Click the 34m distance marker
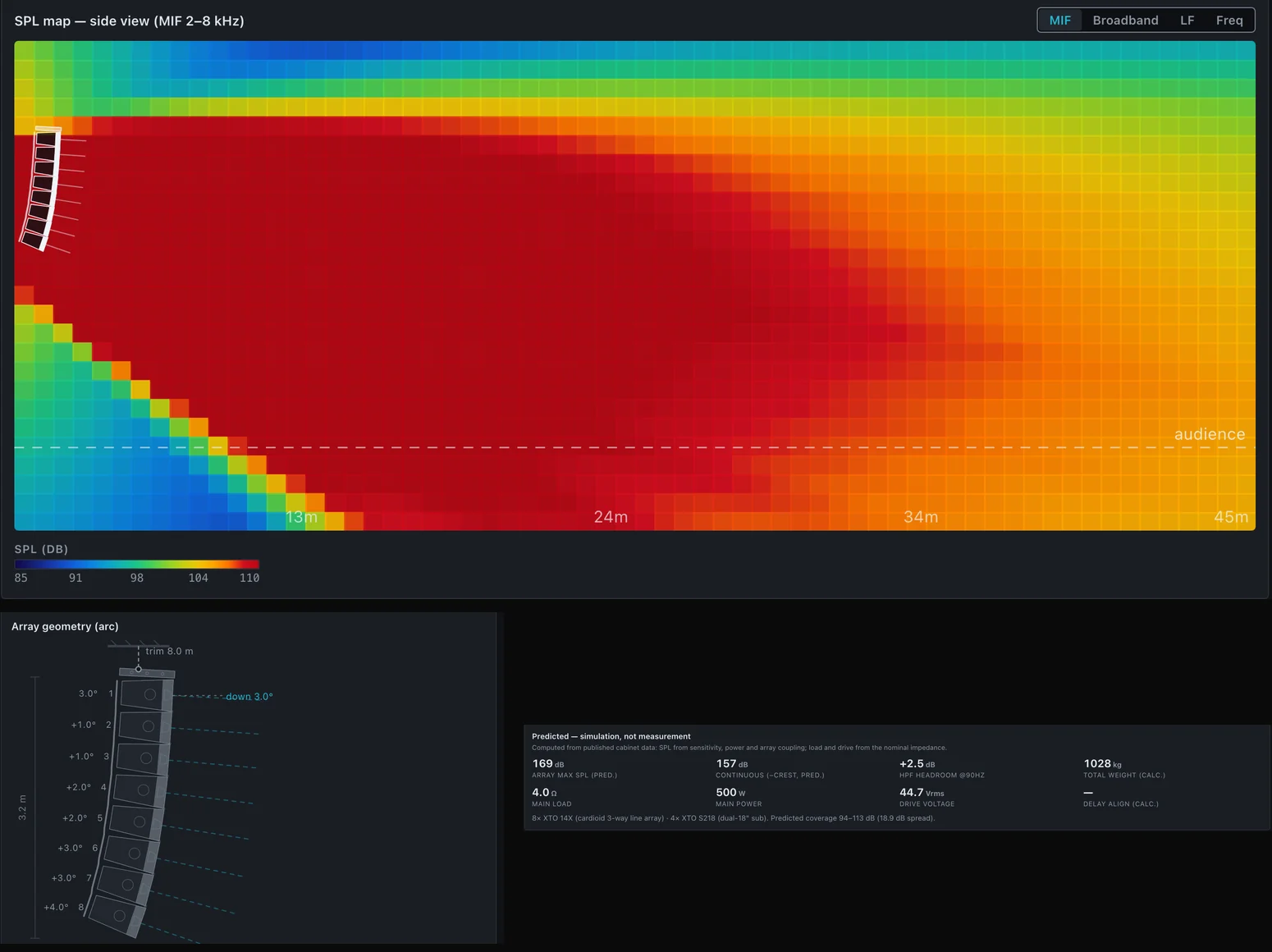The height and width of the screenshot is (952, 1272). (x=921, y=517)
